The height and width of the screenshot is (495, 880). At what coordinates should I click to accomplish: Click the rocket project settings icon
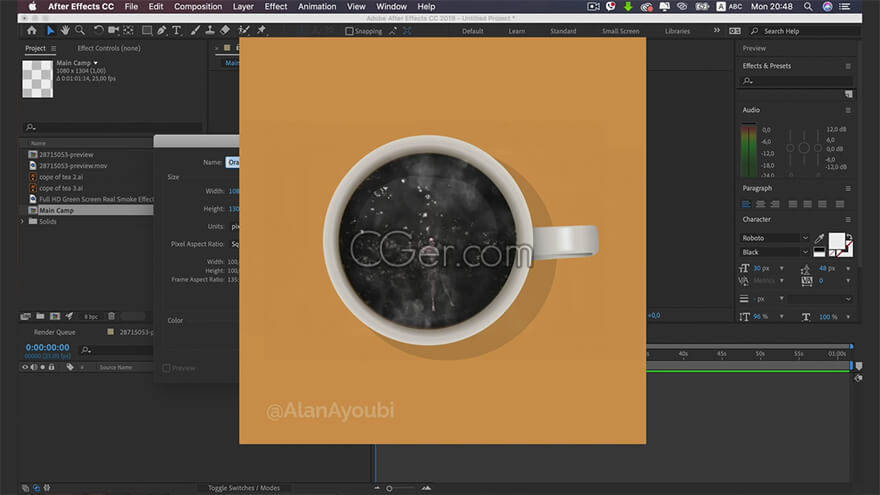(x=70, y=317)
